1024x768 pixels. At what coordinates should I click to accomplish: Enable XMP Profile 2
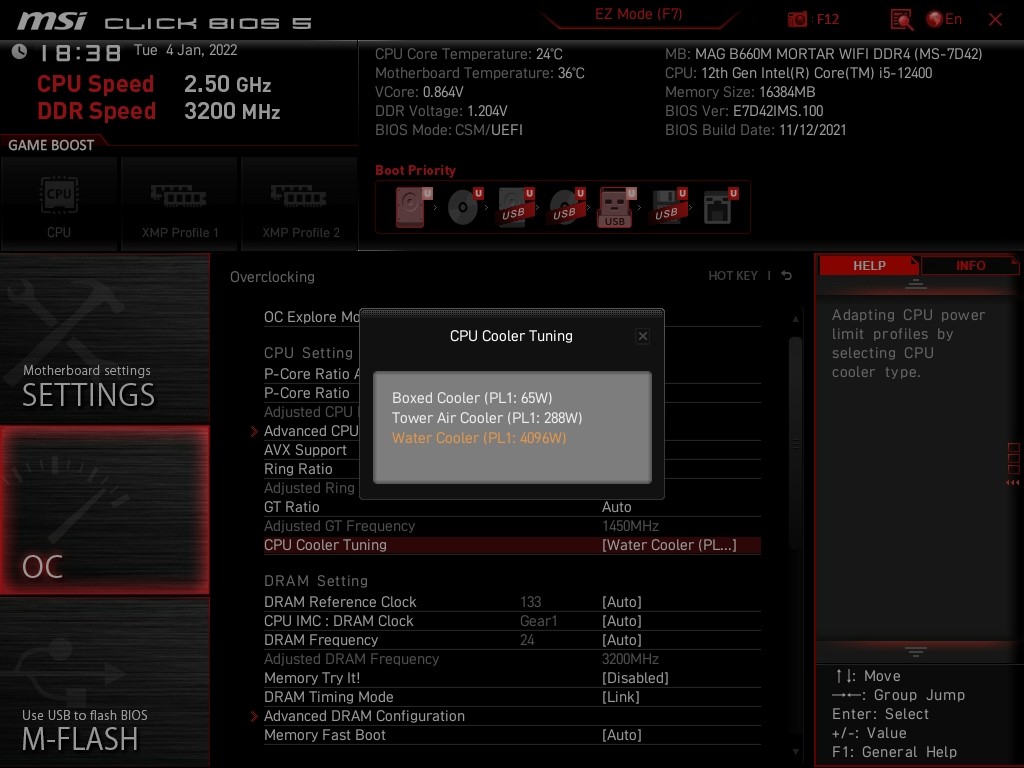300,204
